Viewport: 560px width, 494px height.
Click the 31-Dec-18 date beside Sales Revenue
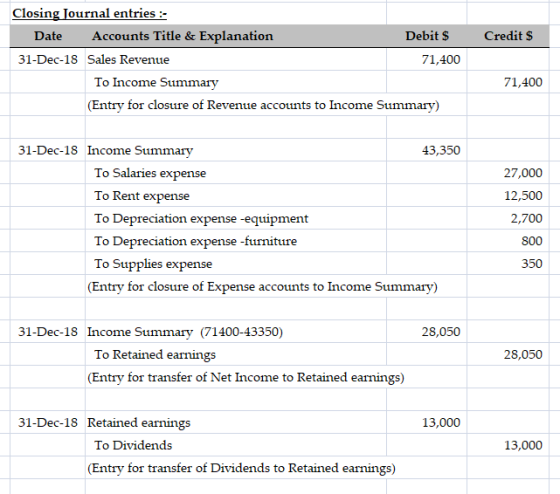pyautogui.click(x=48, y=59)
